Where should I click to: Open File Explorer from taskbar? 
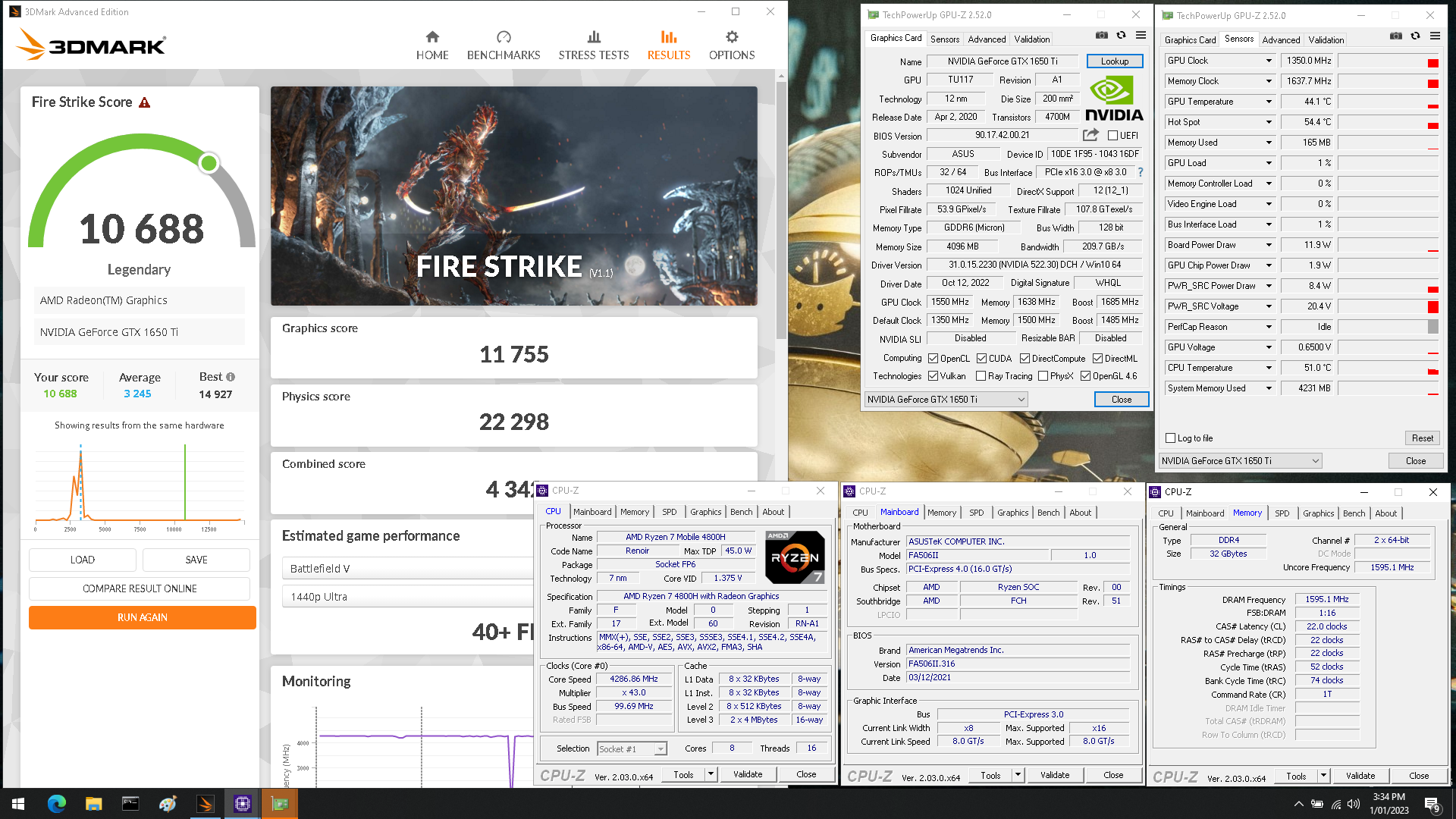[x=94, y=804]
